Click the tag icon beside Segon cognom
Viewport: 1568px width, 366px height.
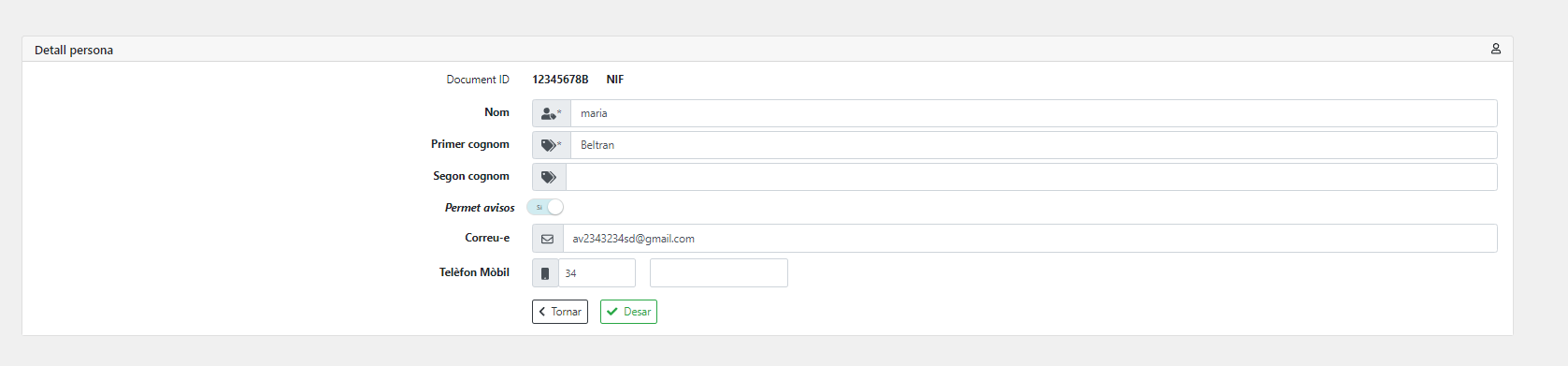[549, 177]
